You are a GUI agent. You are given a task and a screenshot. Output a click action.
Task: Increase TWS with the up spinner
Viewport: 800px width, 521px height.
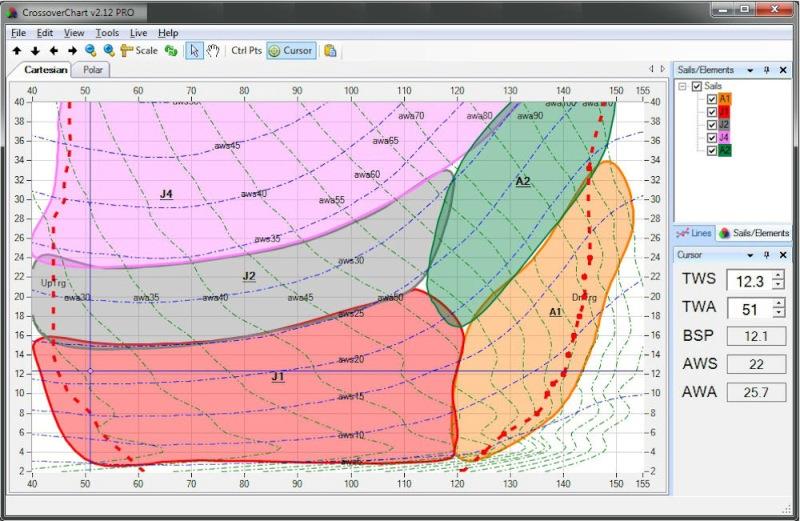coord(779,275)
